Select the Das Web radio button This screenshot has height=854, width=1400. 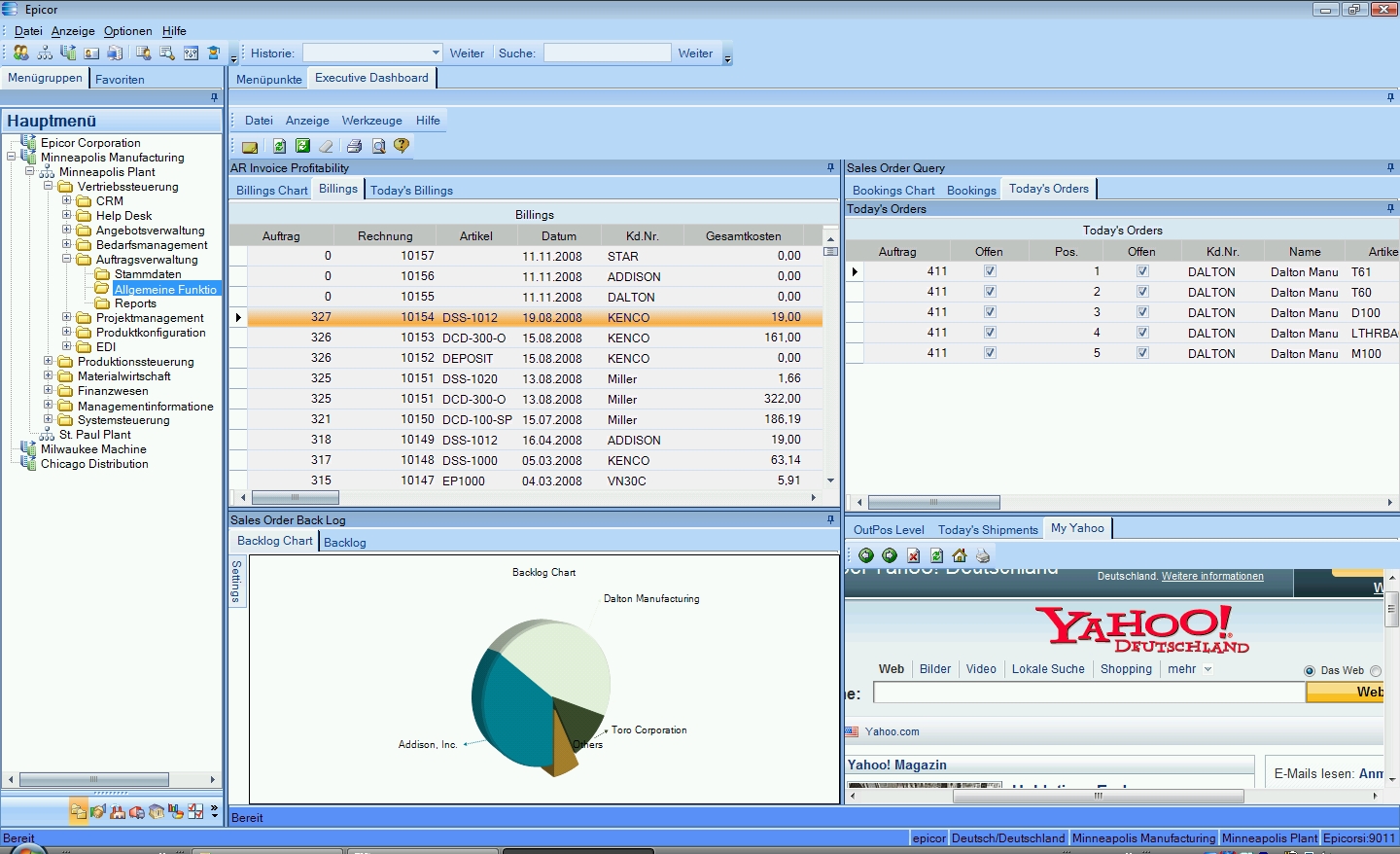1310,671
